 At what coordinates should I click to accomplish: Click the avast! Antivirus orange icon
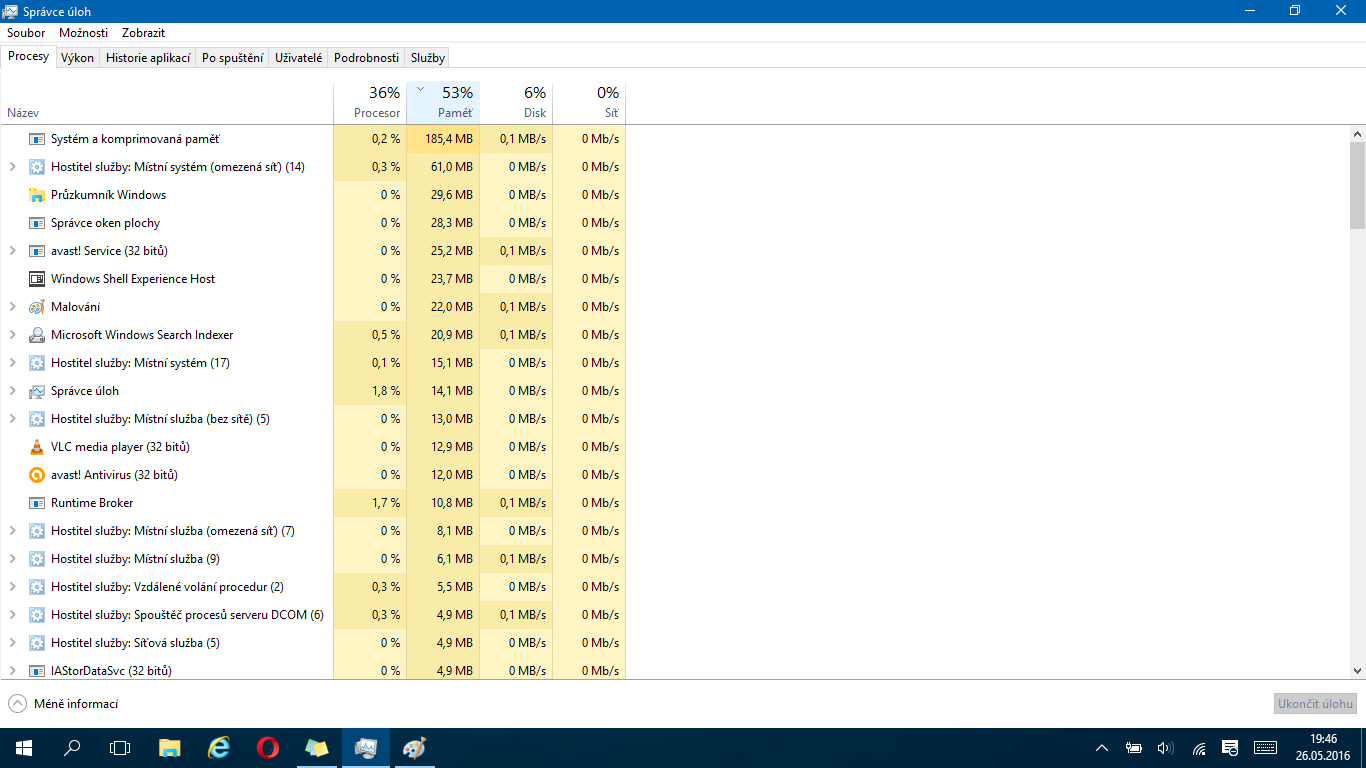pyautogui.click(x=37, y=475)
